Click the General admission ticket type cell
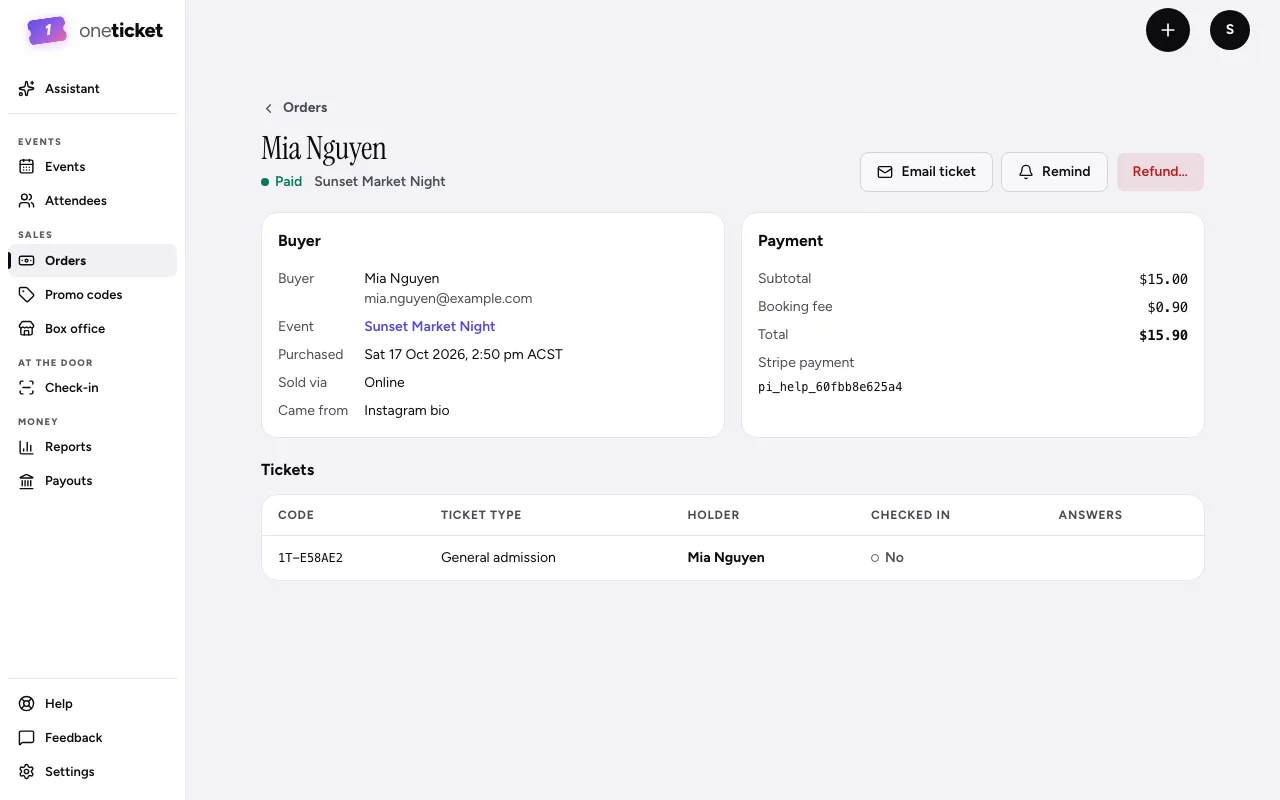 click(498, 558)
